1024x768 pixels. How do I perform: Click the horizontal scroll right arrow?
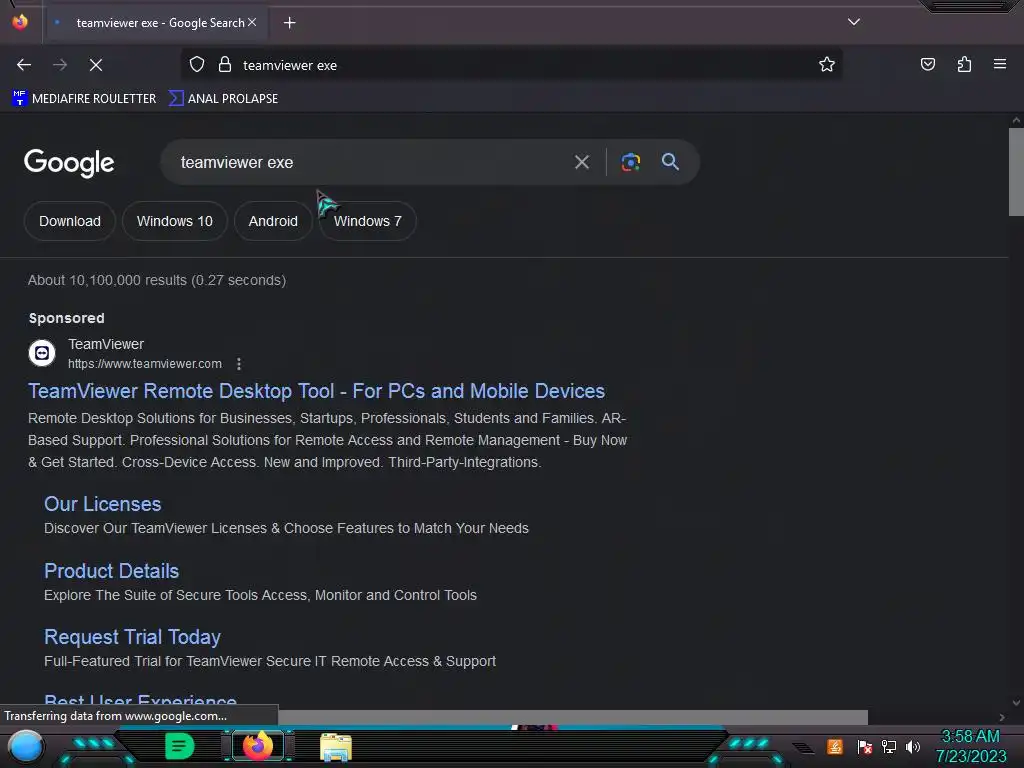tap(1002, 717)
